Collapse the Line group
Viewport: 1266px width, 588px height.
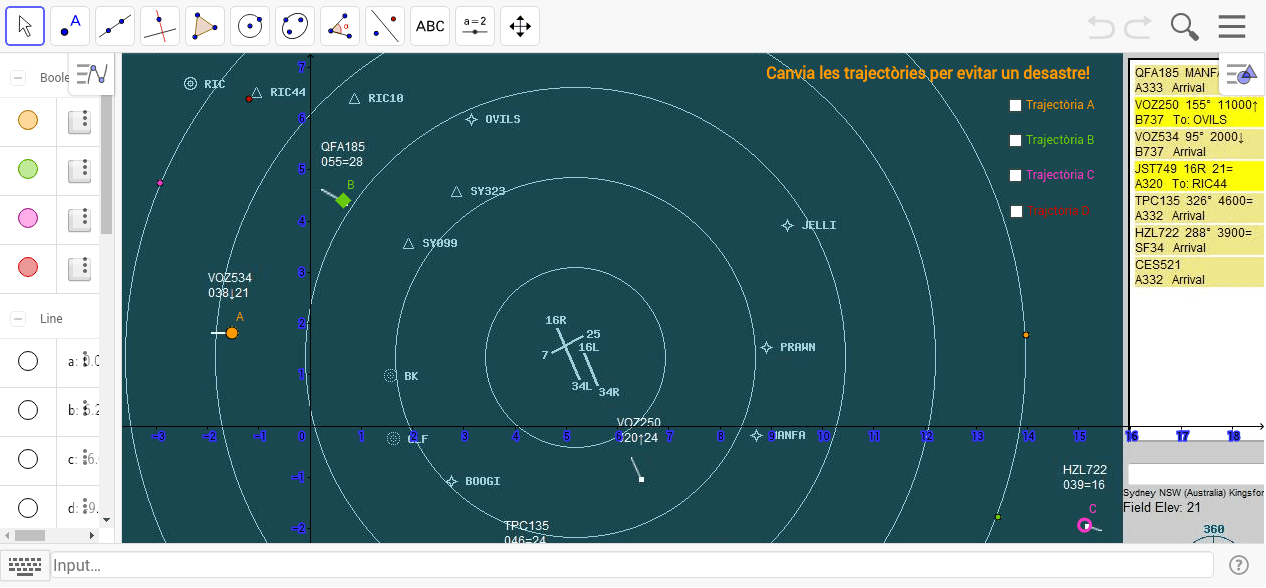tap(18, 319)
